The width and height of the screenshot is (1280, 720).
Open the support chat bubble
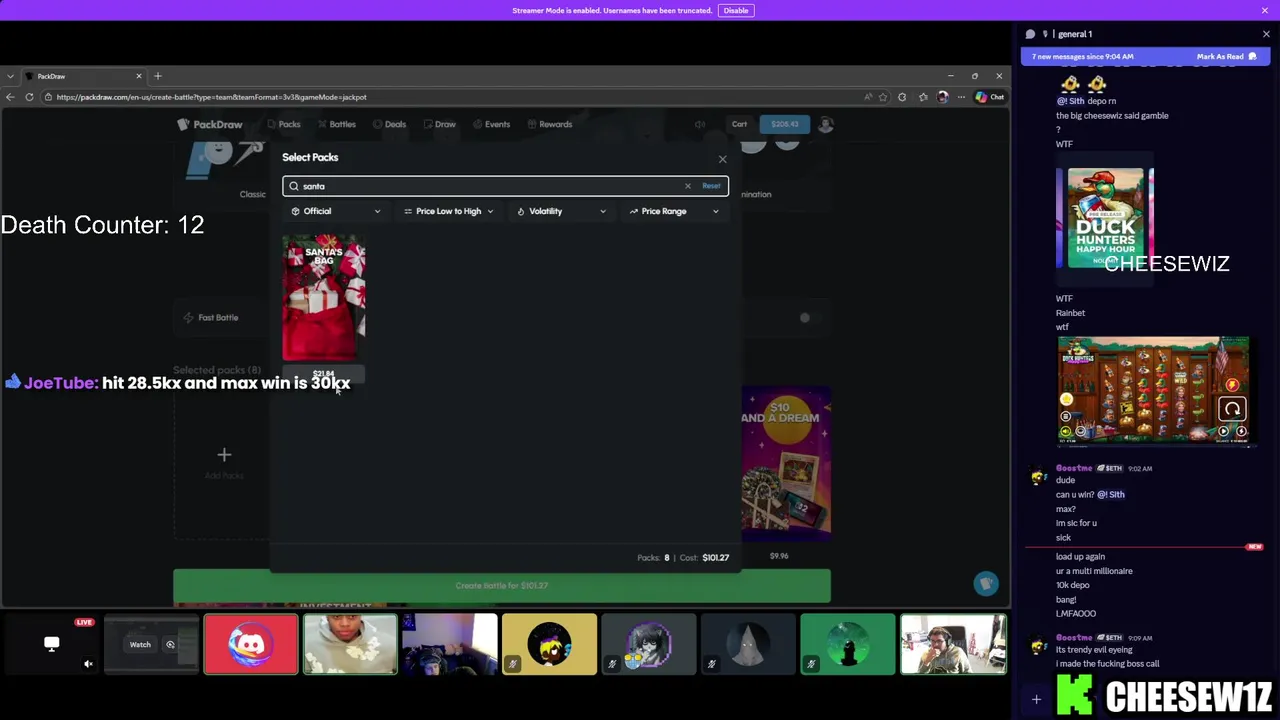(986, 584)
